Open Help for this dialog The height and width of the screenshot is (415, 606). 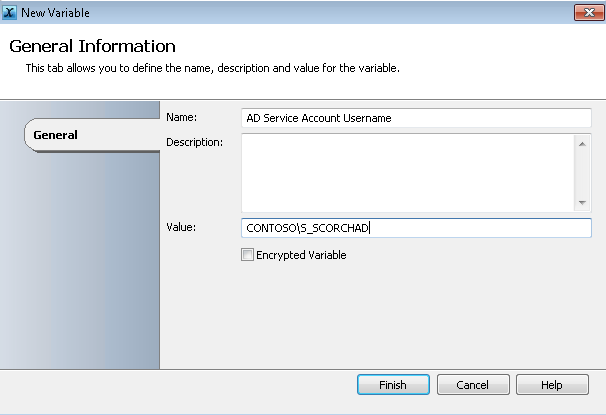click(552, 385)
